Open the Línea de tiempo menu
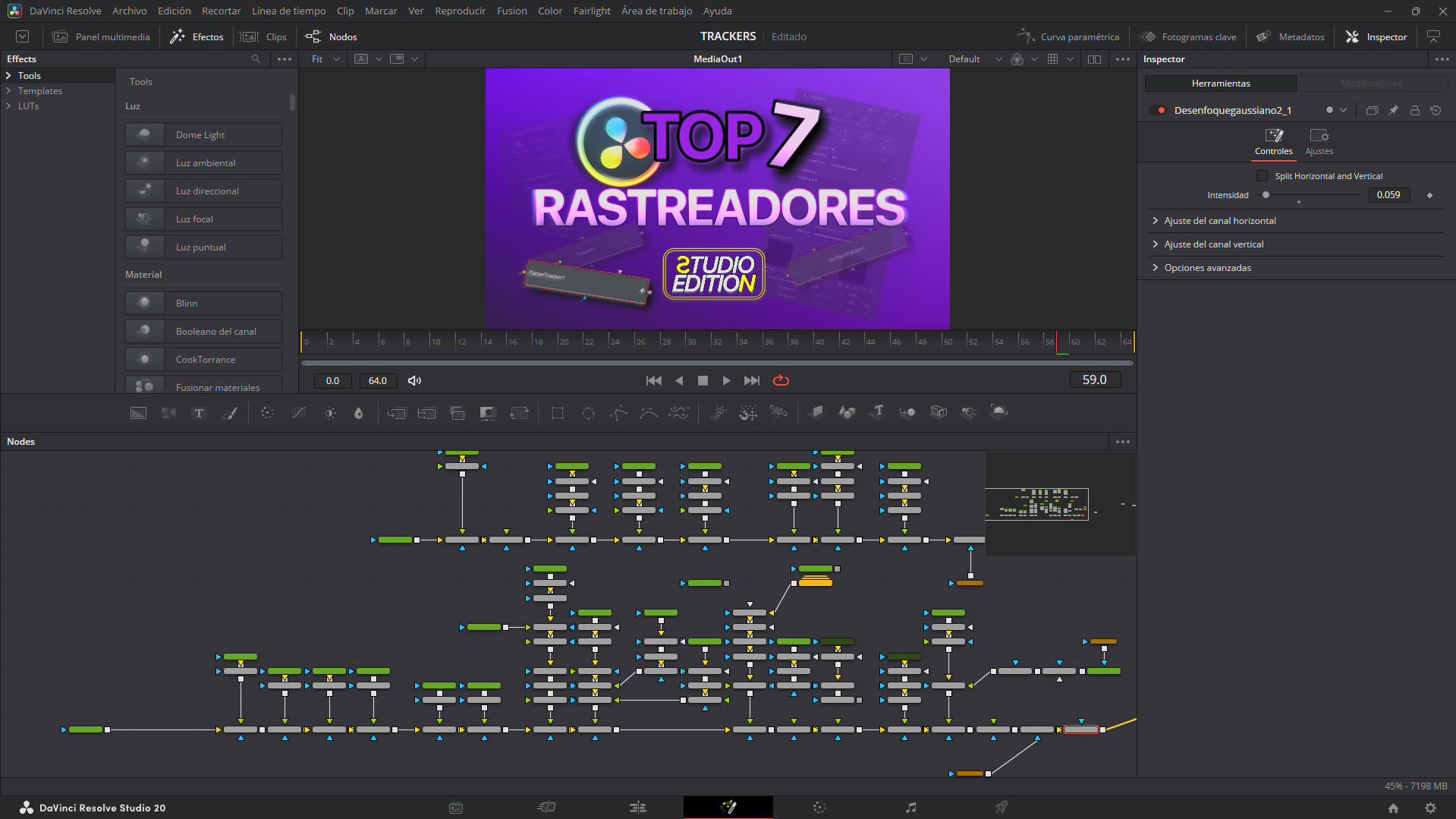The image size is (1456, 819). (x=289, y=11)
